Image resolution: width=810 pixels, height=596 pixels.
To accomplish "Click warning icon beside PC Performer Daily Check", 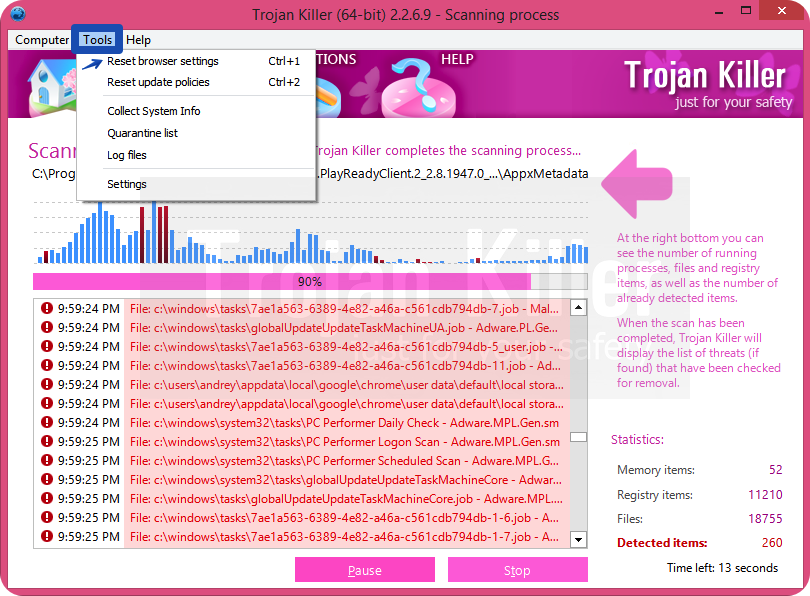I will pos(46,423).
